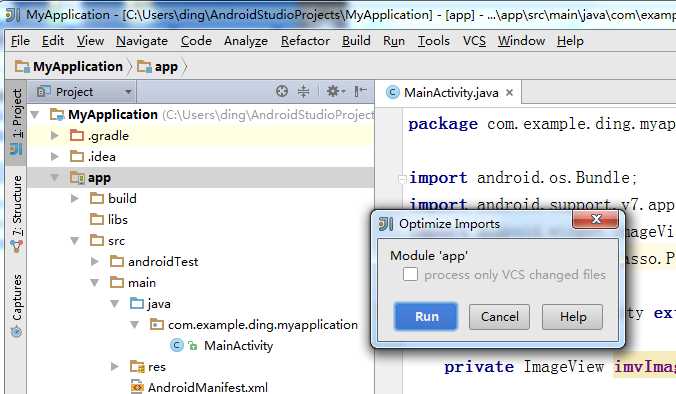
Task: Open the File menu
Action: tap(20, 41)
